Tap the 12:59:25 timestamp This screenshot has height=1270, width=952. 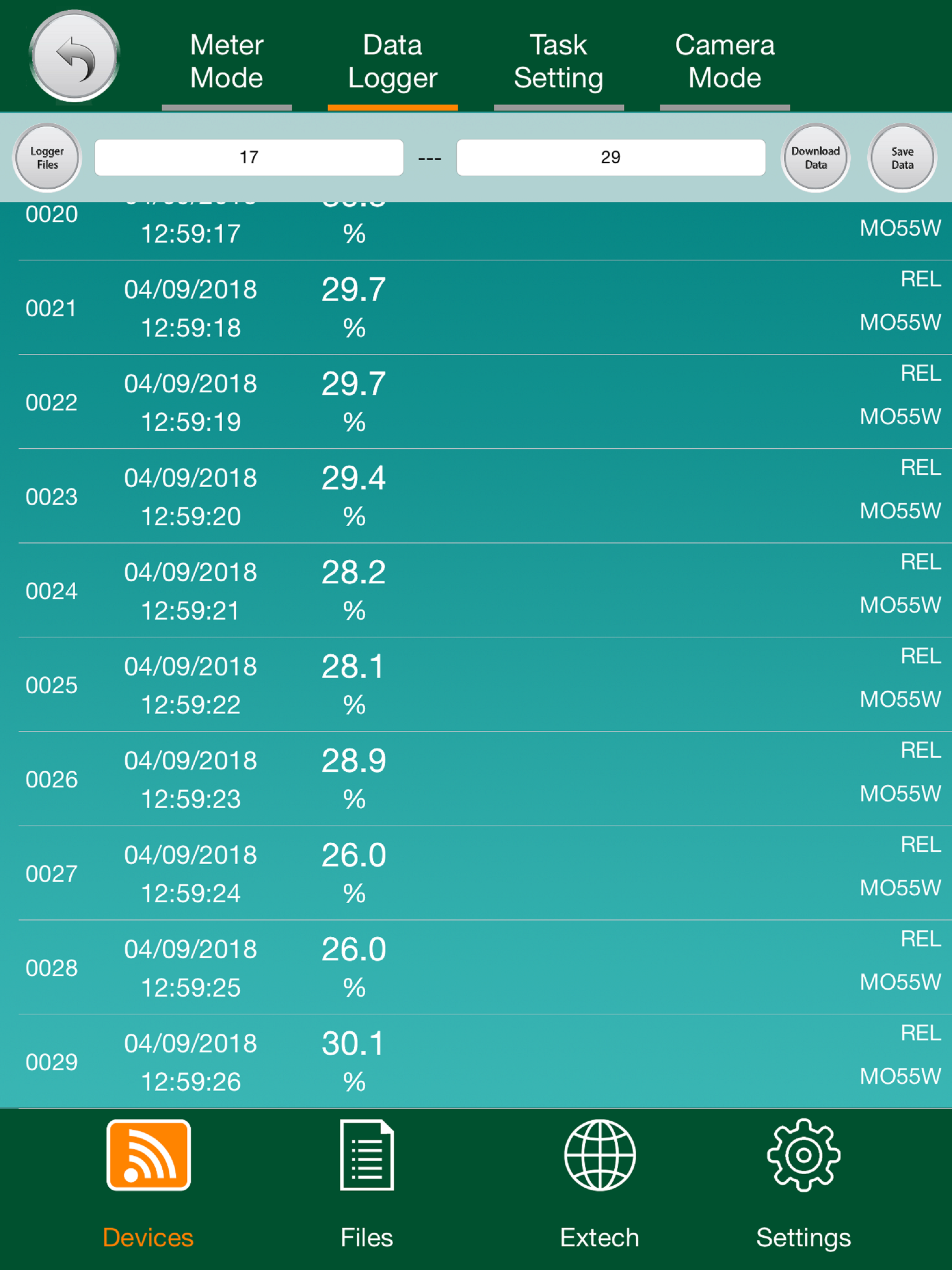tap(191, 987)
